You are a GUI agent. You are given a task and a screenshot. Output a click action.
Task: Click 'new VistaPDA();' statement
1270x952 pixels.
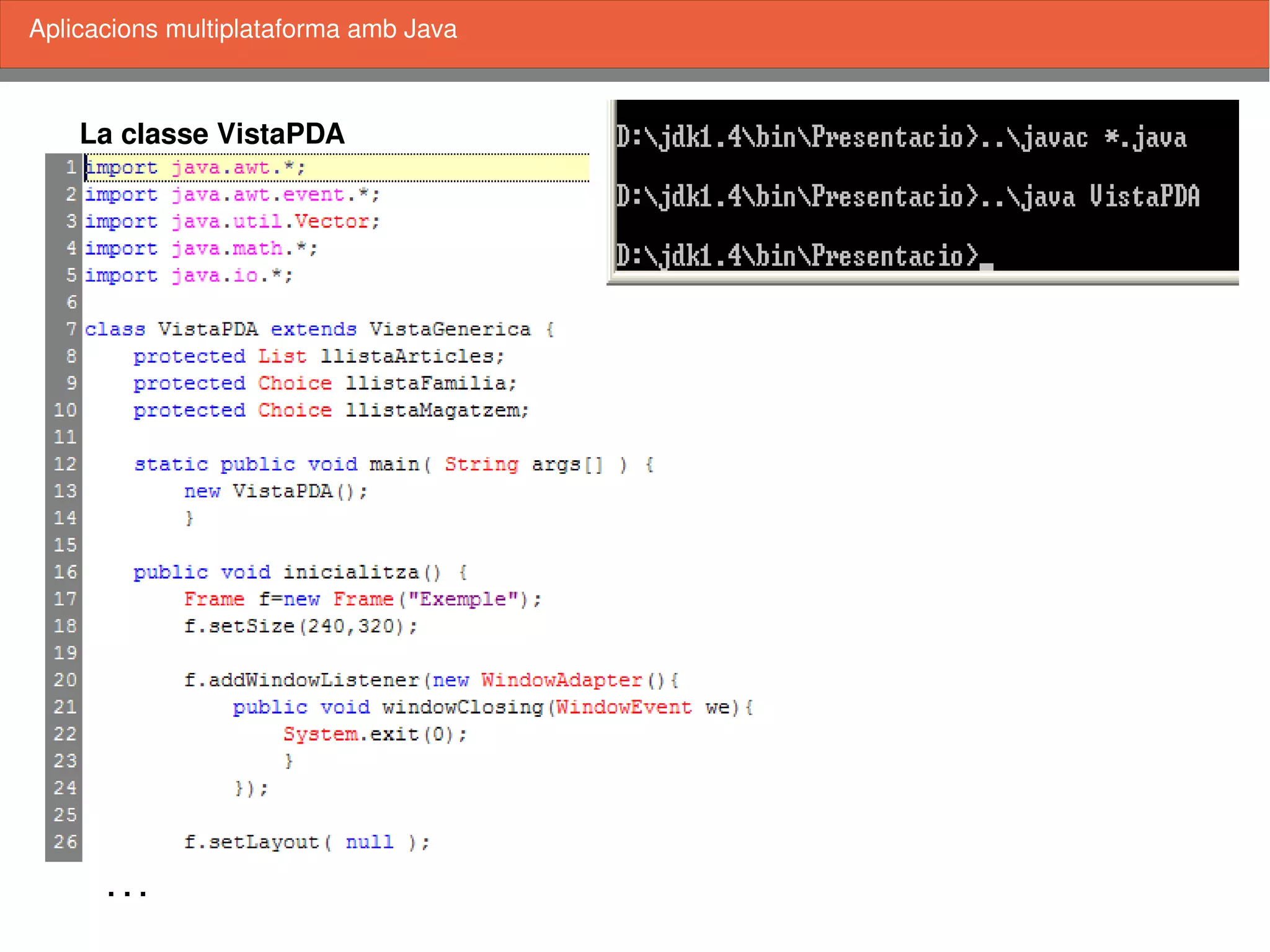coord(276,491)
